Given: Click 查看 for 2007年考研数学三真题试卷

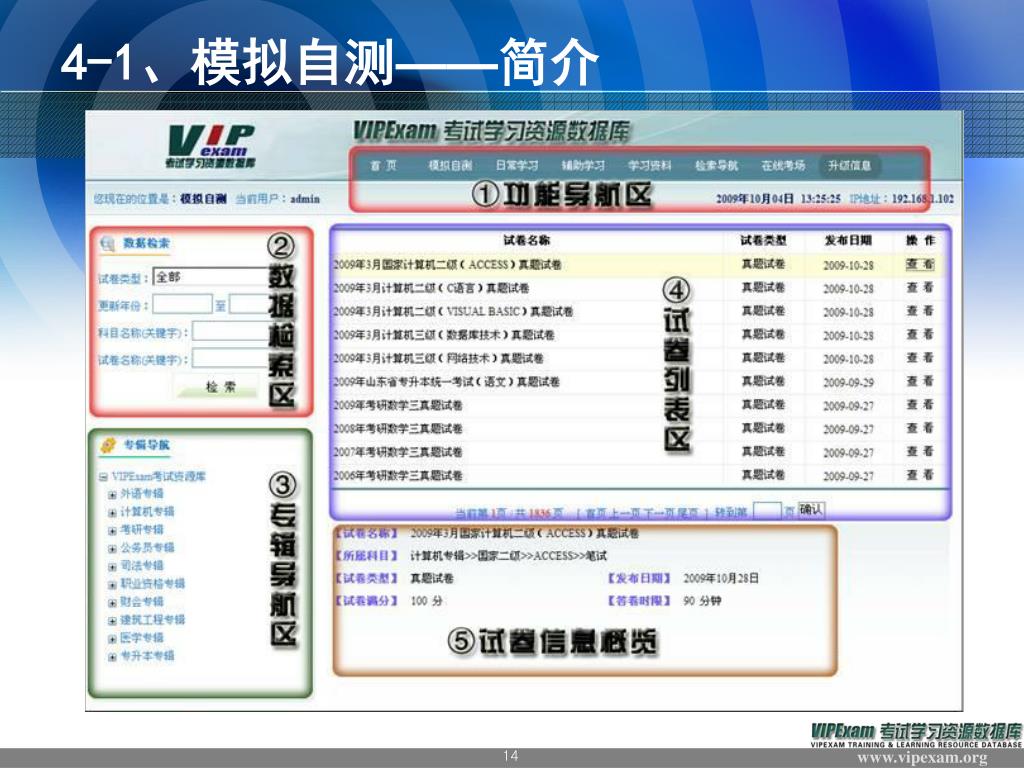Looking at the screenshot, I should point(920,452).
